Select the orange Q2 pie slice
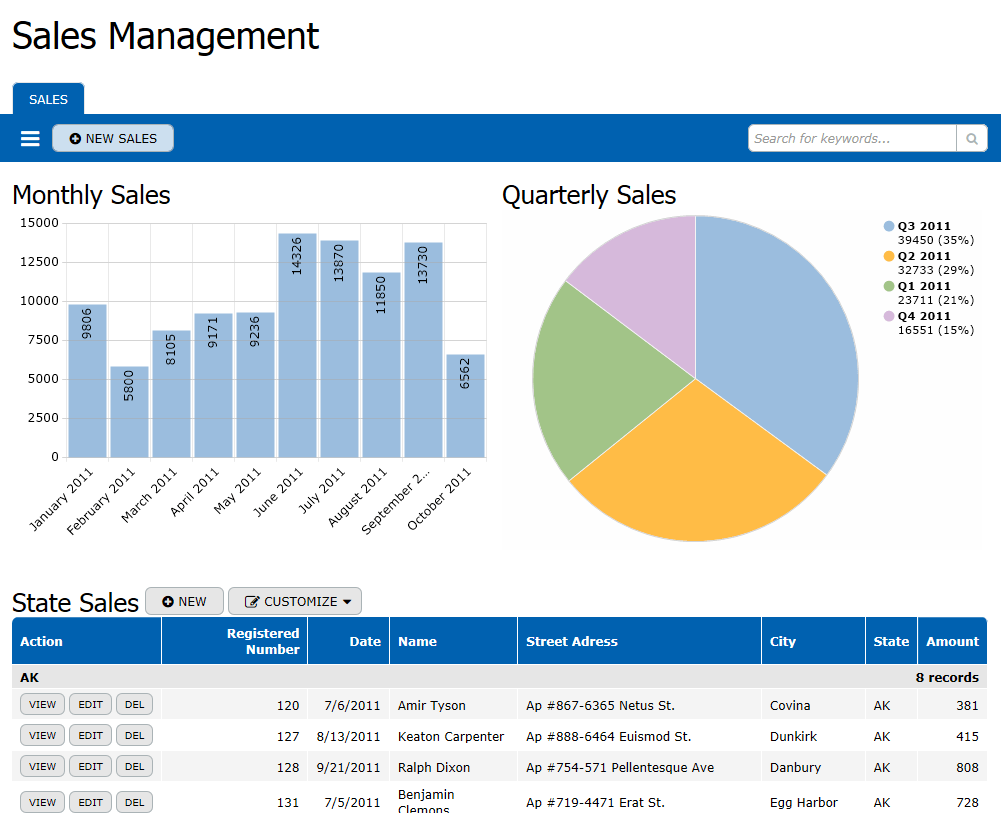 click(x=696, y=470)
